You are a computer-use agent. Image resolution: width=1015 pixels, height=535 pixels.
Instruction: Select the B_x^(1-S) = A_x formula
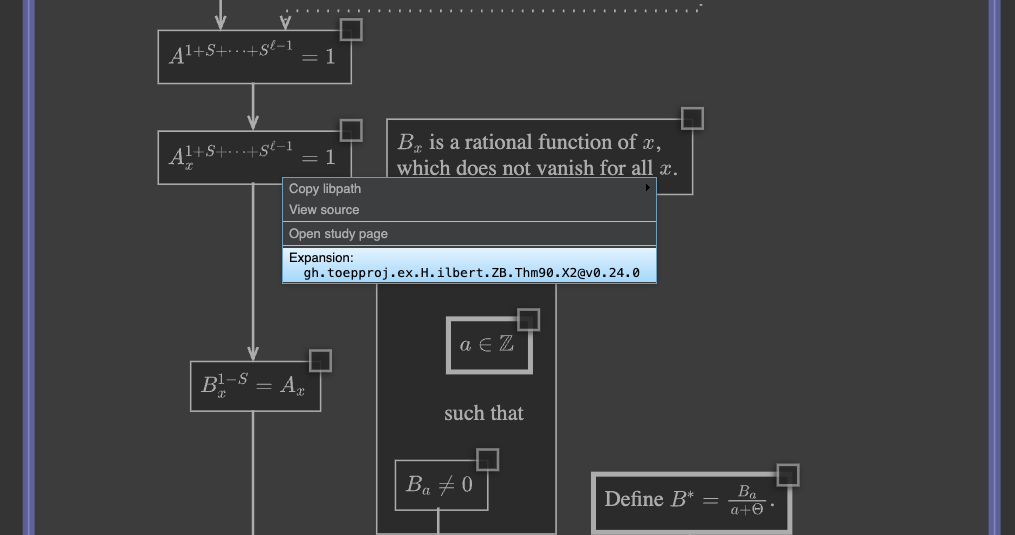click(254, 386)
